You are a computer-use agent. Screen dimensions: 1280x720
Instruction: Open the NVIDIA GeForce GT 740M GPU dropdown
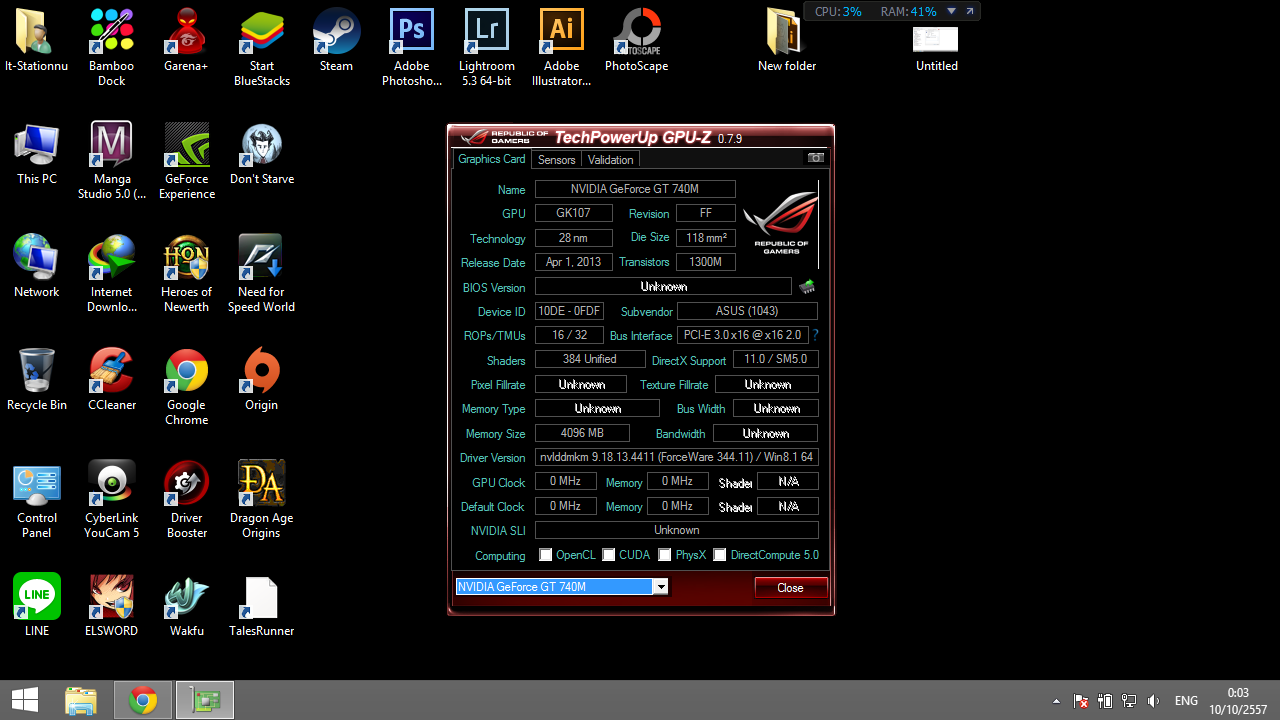click(x=660, y=587)
